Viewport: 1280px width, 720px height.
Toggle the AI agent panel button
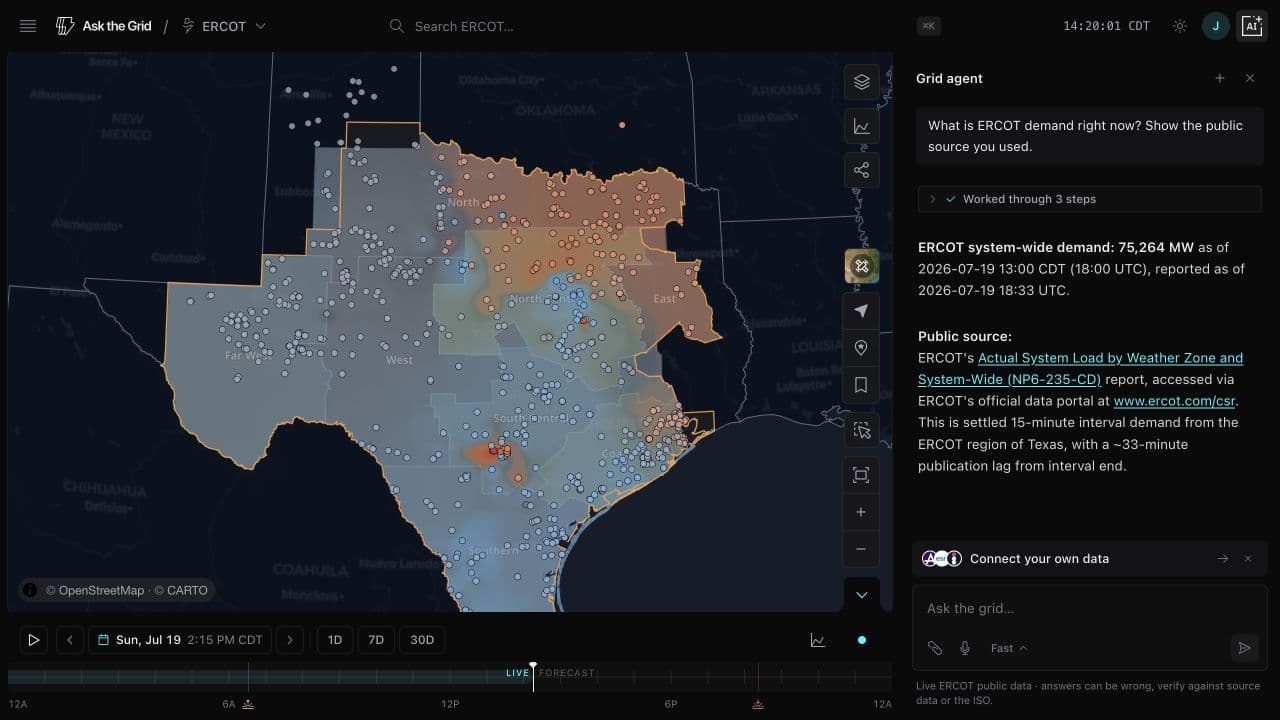1251,26
